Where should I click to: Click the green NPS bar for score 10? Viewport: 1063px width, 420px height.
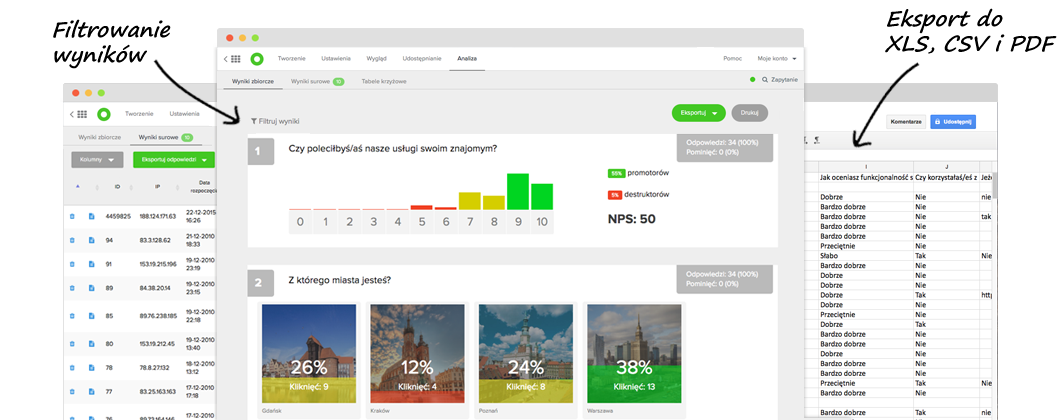542,196
